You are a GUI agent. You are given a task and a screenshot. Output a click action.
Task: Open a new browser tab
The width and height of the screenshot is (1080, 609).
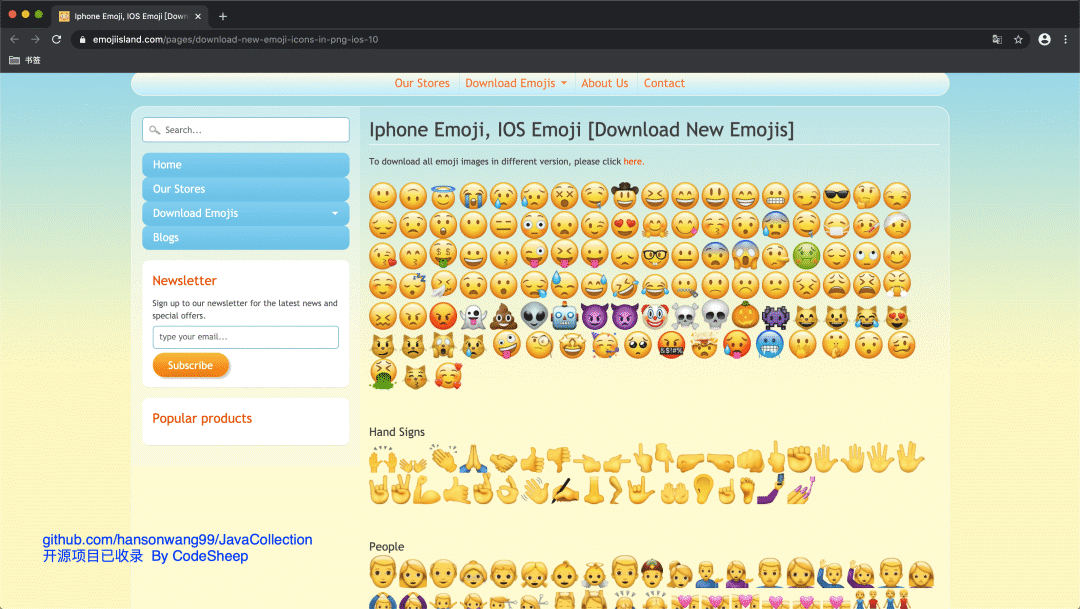coord(222,16)
